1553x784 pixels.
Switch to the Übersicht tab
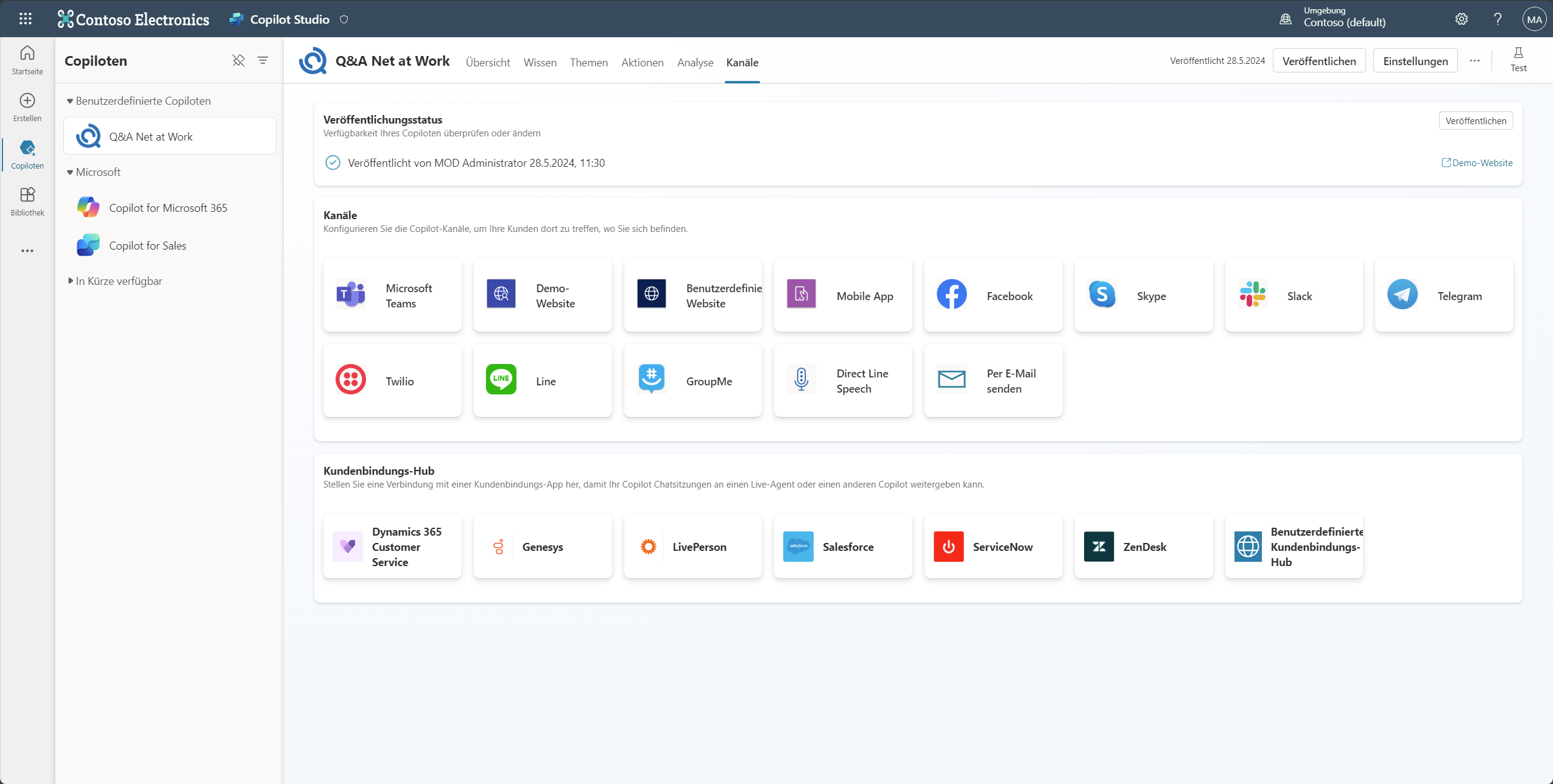click(x=488, y=62)
